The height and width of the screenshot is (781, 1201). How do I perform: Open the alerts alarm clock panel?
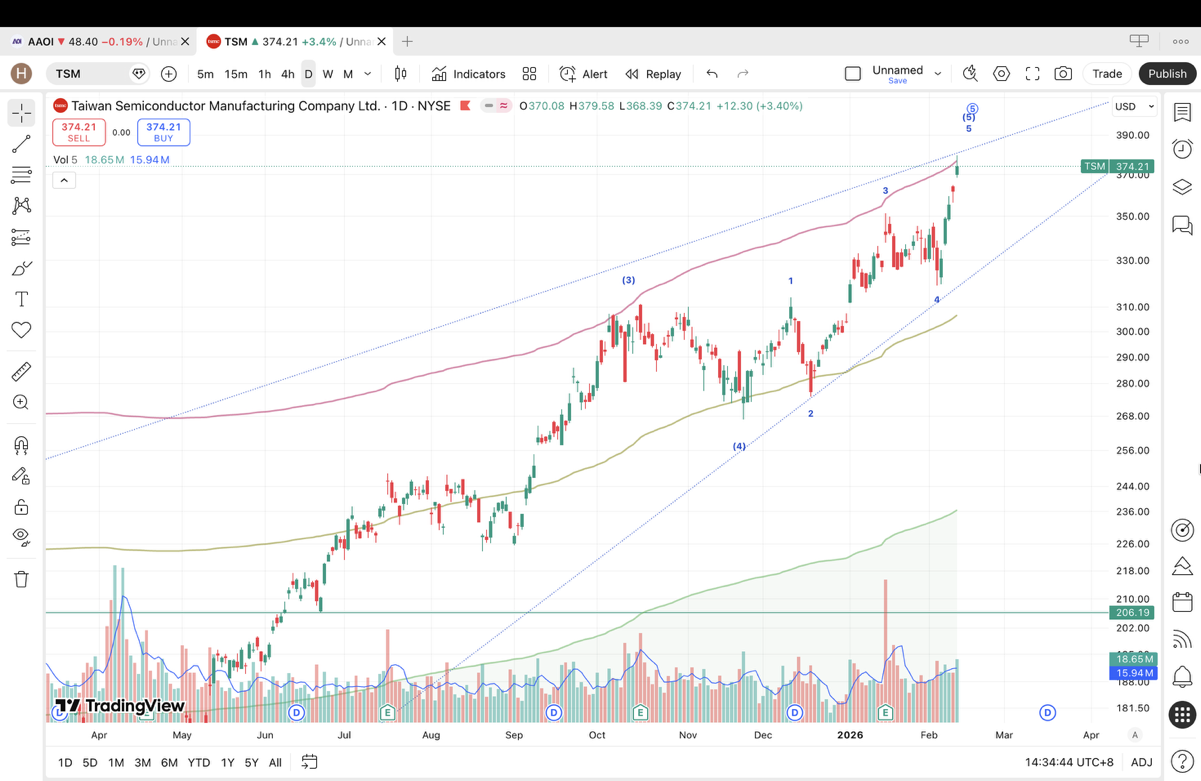coord(1182,149)
